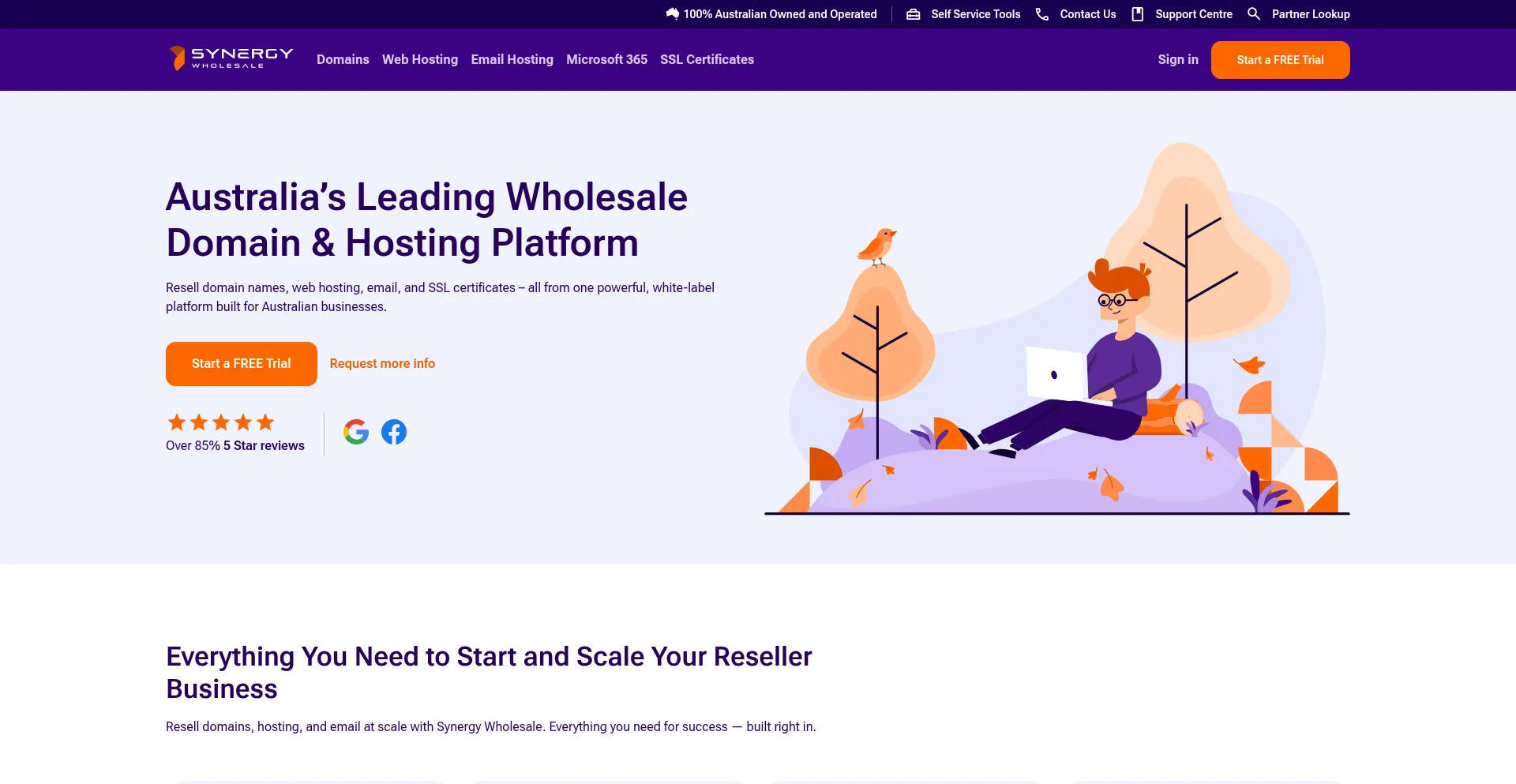Go to SSL Certificates page
The width and height of the screenshot is (1516, 784).
point(707,59)
